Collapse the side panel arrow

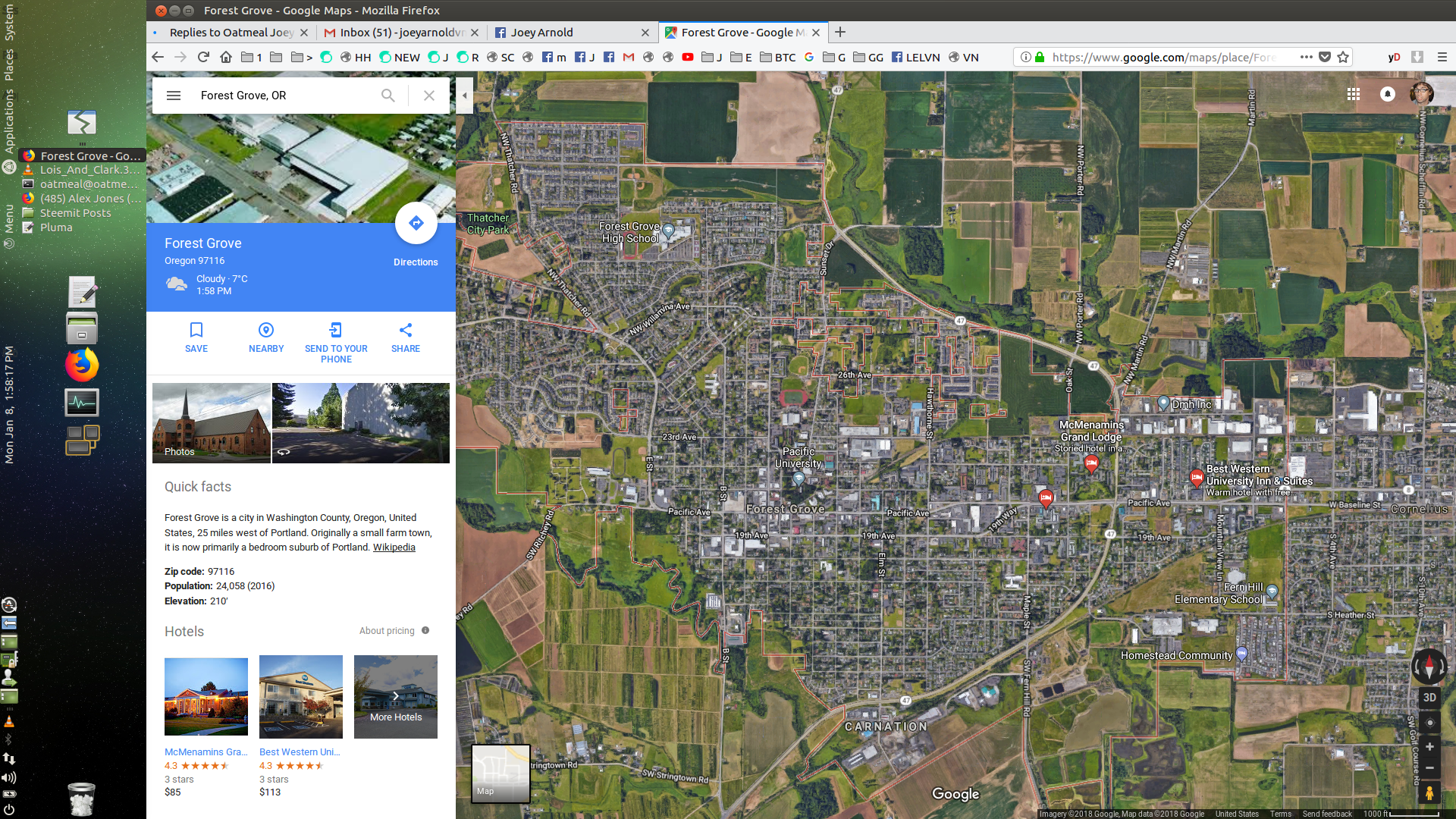click(x=464, y=96)
